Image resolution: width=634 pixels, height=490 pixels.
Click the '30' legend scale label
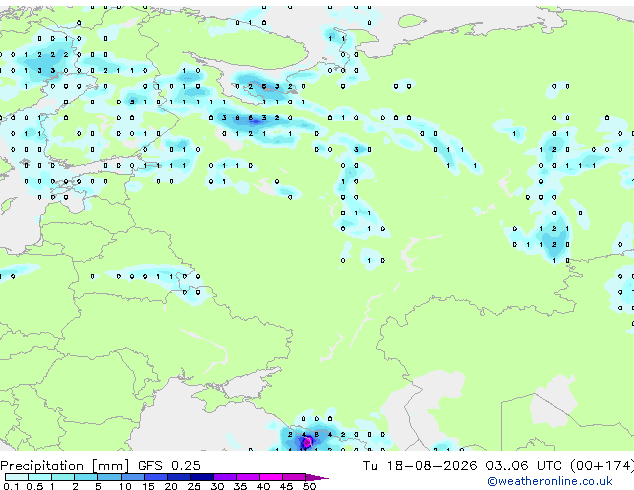pyautogui.click(x=217, y=486)
